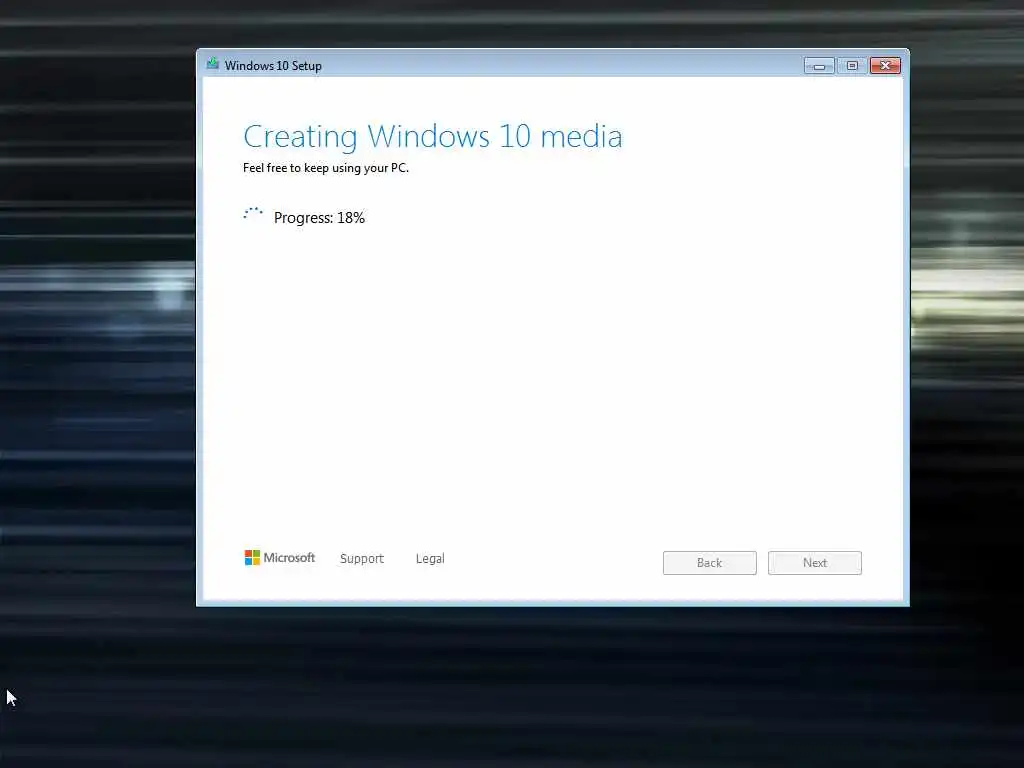Close the Windows 10 Setup window
The height and width of the screenshot is (768, 1024).
pos(885,65)
